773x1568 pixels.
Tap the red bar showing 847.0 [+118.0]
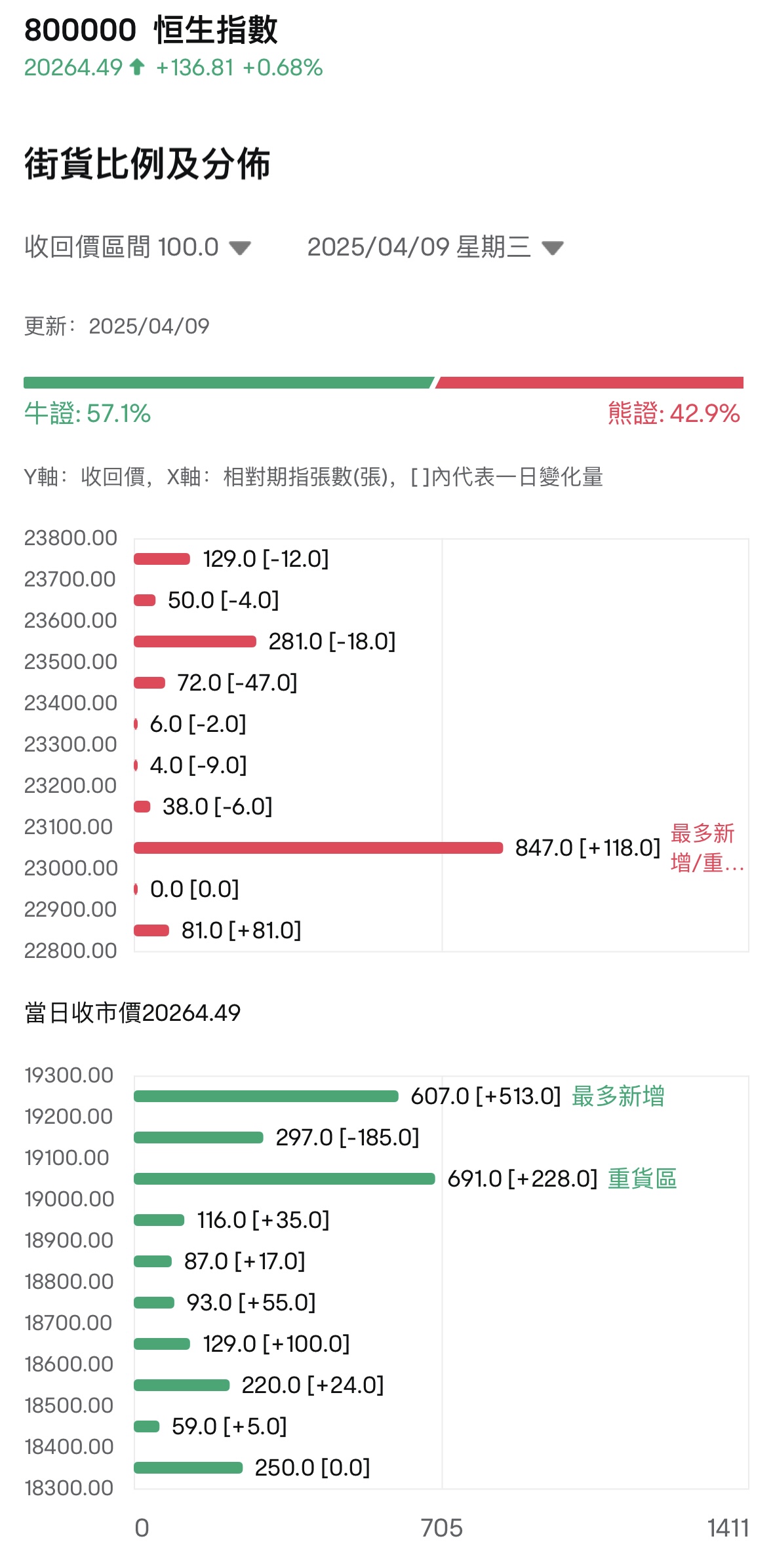tap(318, 848)
